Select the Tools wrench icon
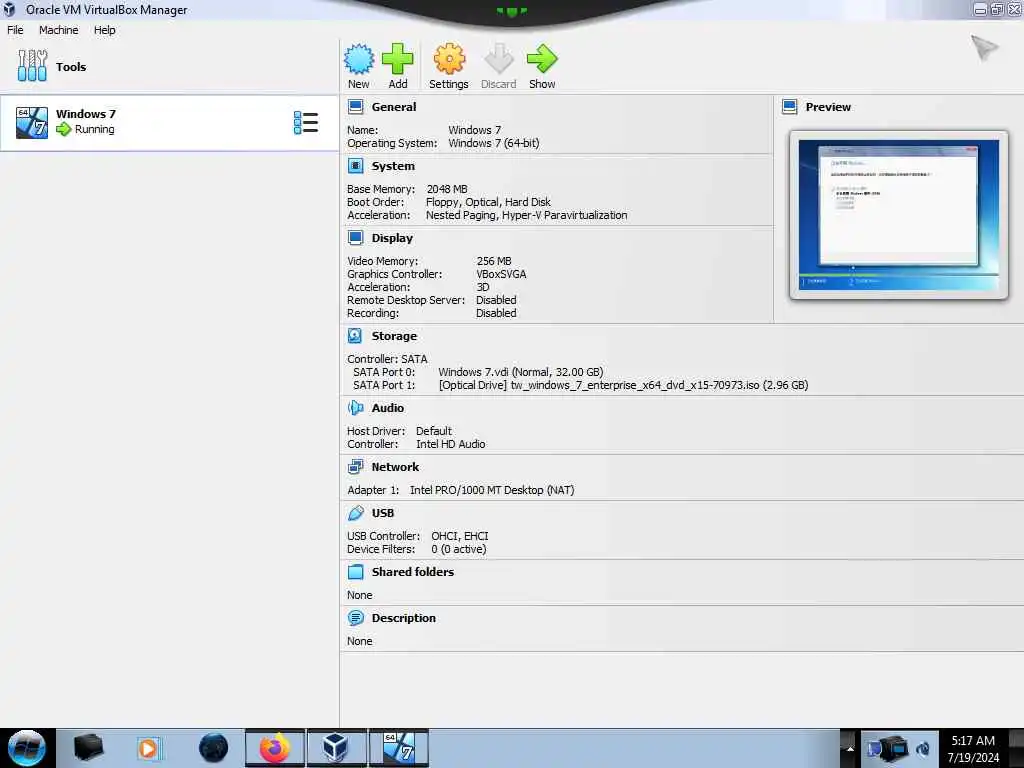 pyautogui.click(x=32, y=66)
